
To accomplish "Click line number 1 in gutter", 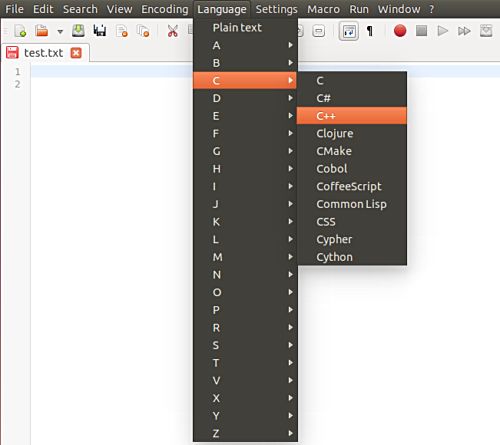I will pos(18,72).
